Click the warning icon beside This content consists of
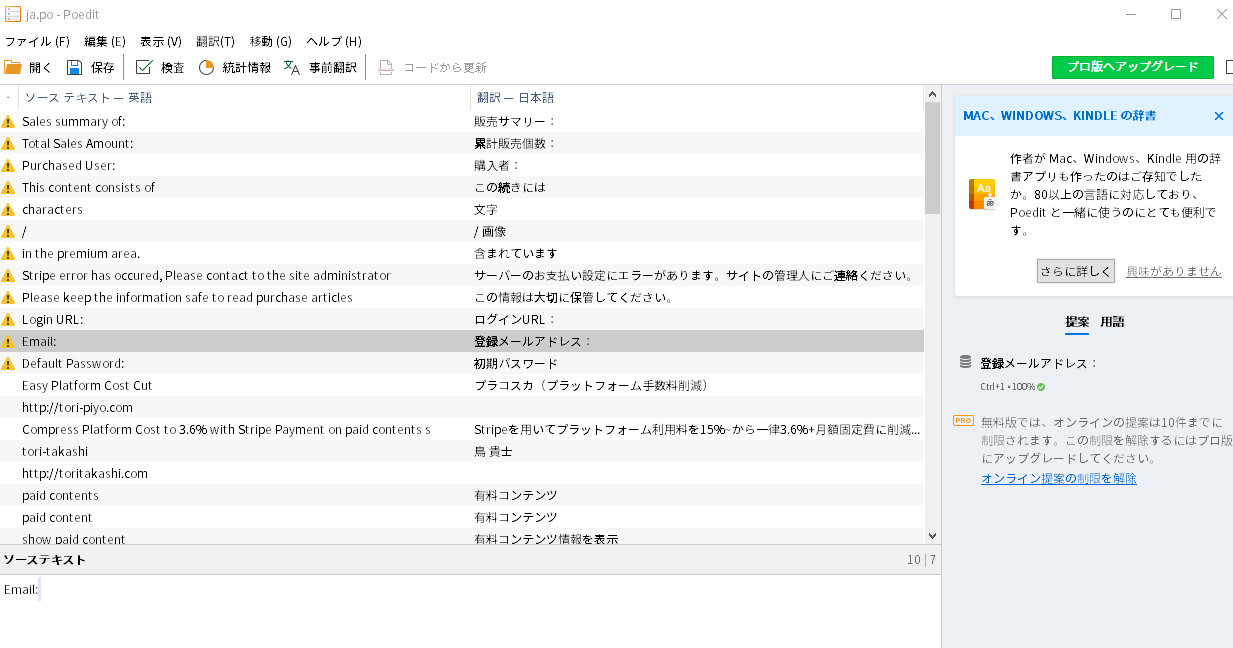Viewport: 1233px width, 648px height. pos(9,187)
